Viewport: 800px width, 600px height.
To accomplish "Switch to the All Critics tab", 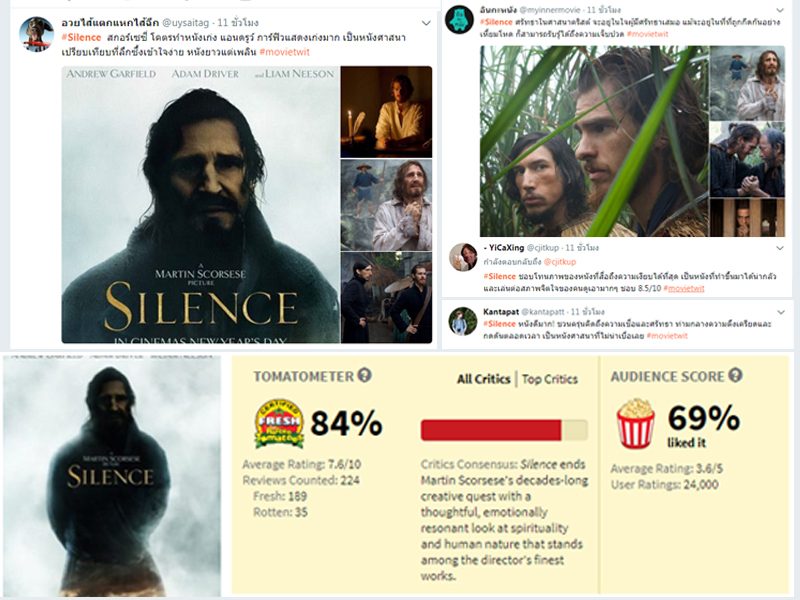I will (483, 379).
